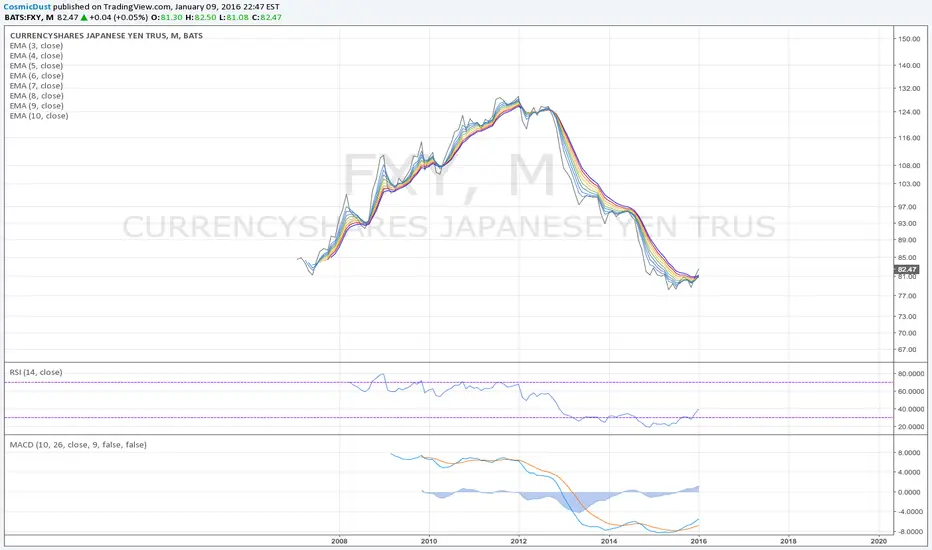Open the CosmicDust author link
The image size is (932, 550).
[x=27, y=7]
